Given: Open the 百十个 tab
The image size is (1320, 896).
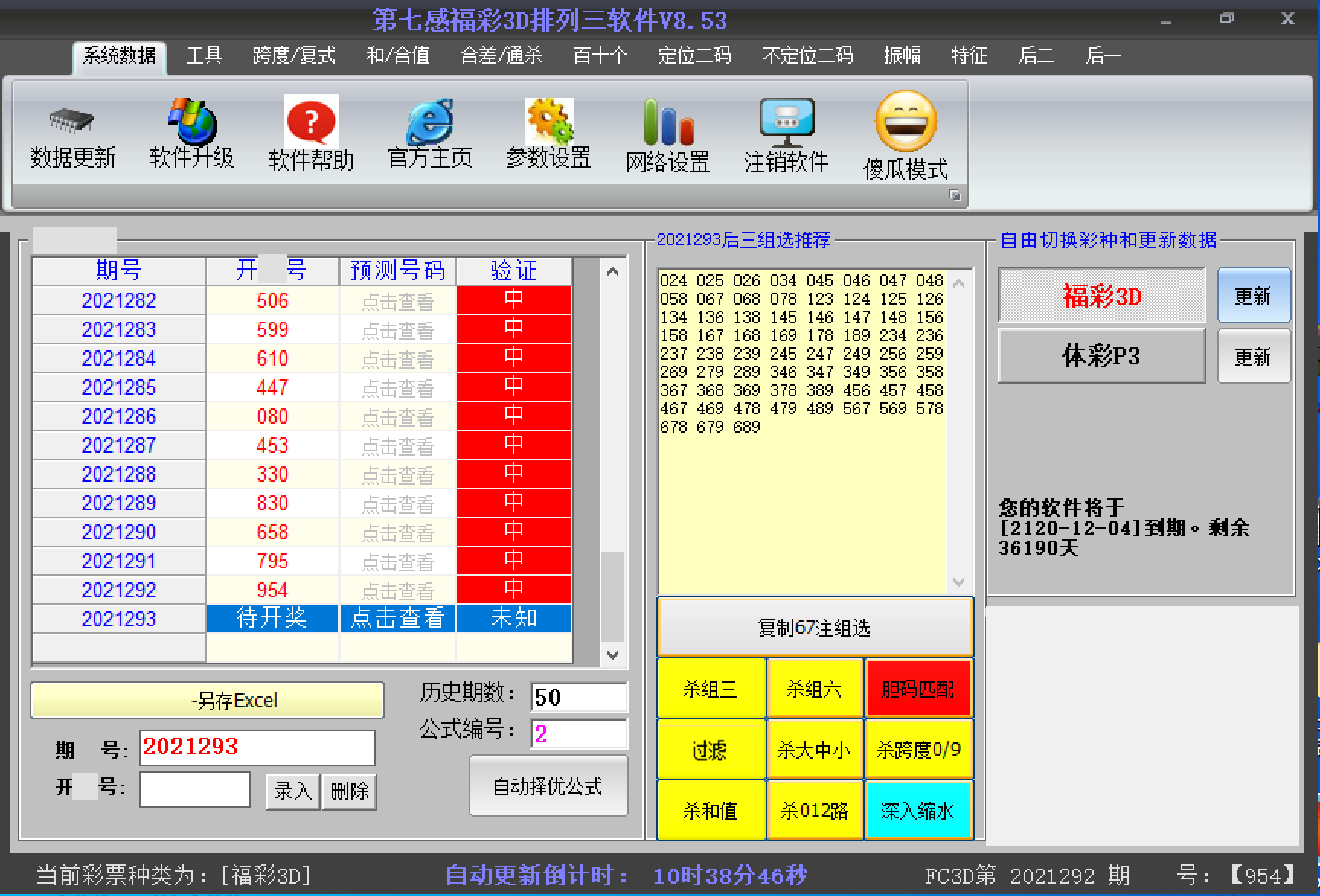Looking at the screenshot, I should pos(600,56).
